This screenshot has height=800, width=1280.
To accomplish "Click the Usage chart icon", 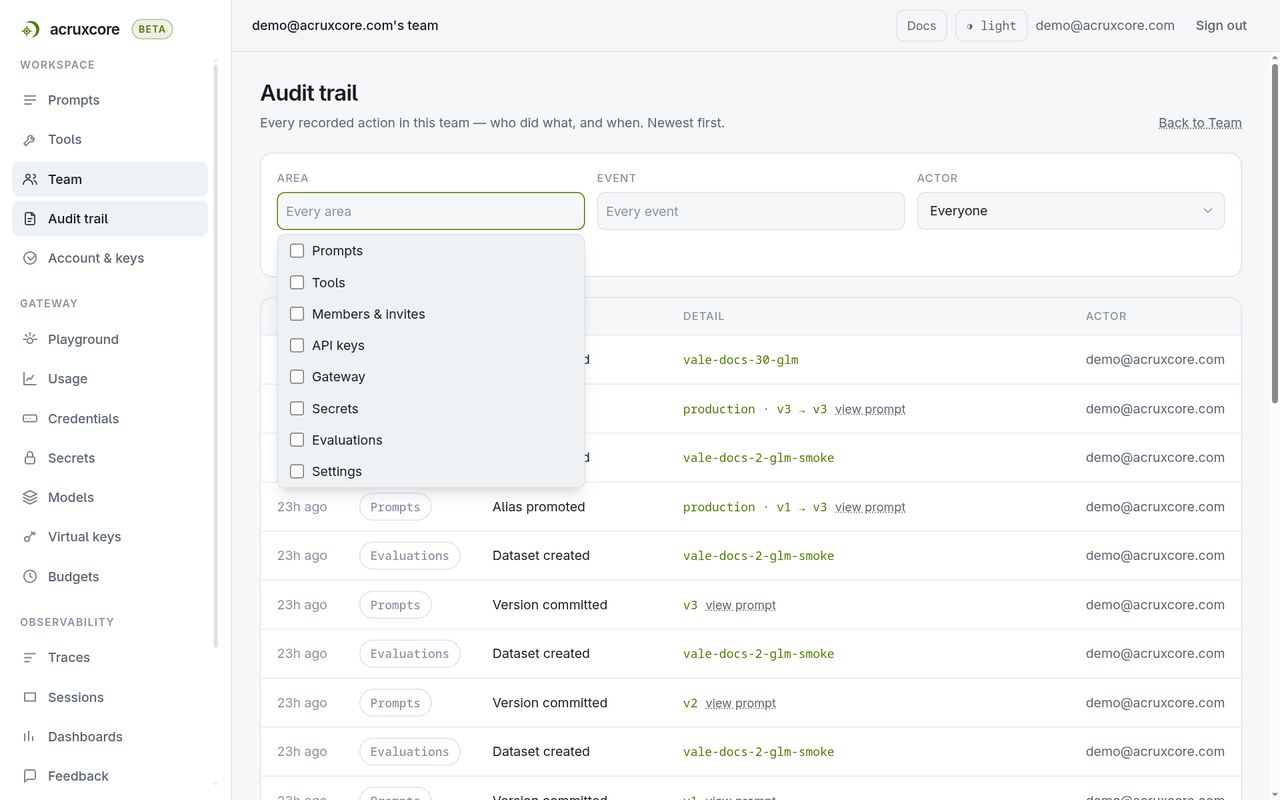I will click(x=30, y=379).
